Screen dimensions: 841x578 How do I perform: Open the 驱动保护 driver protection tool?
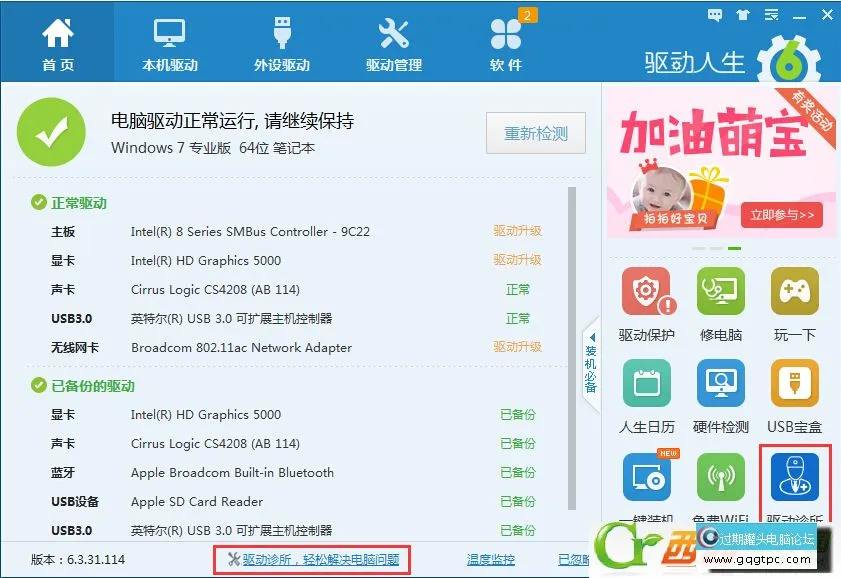(646, 293)
